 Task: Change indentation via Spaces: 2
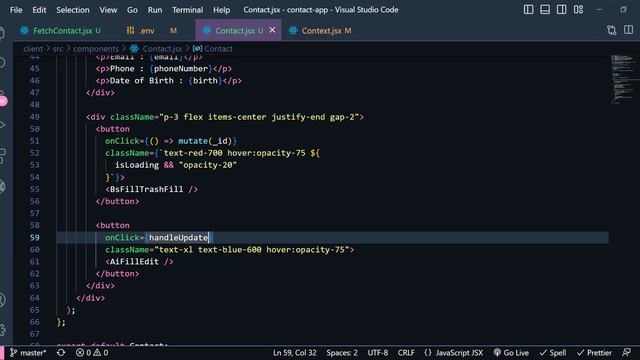(342, 353)
